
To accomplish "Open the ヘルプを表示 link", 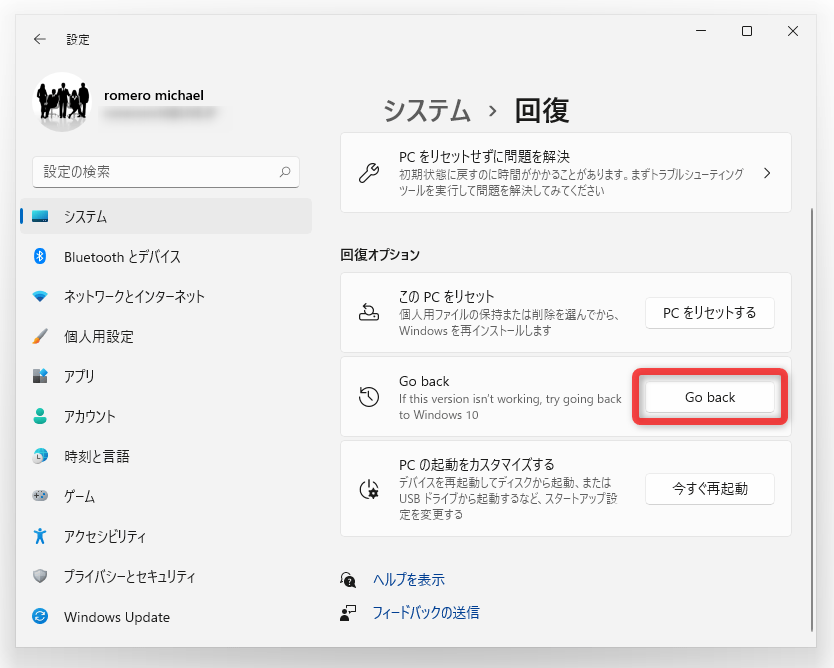I will 408,580.
